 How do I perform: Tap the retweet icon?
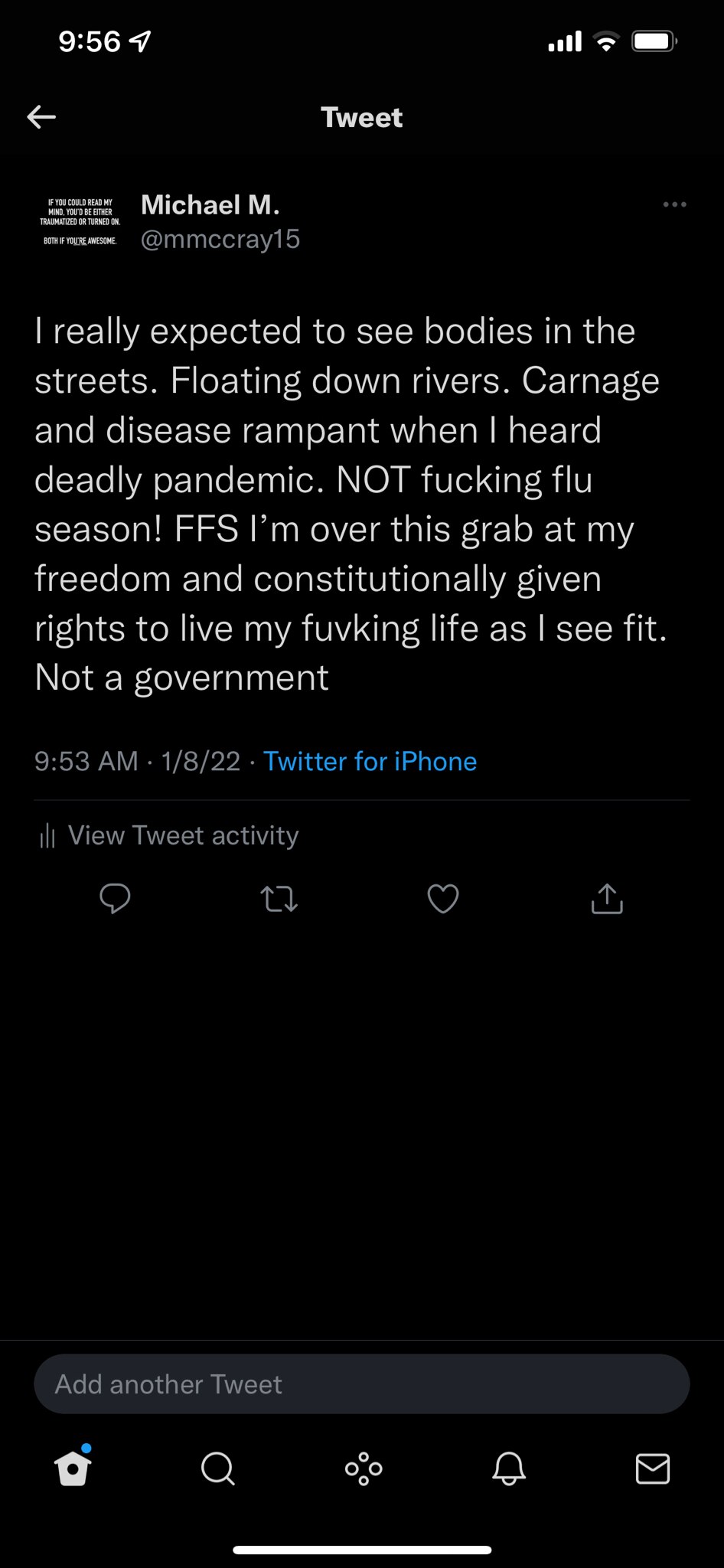(x=279, y=899)
